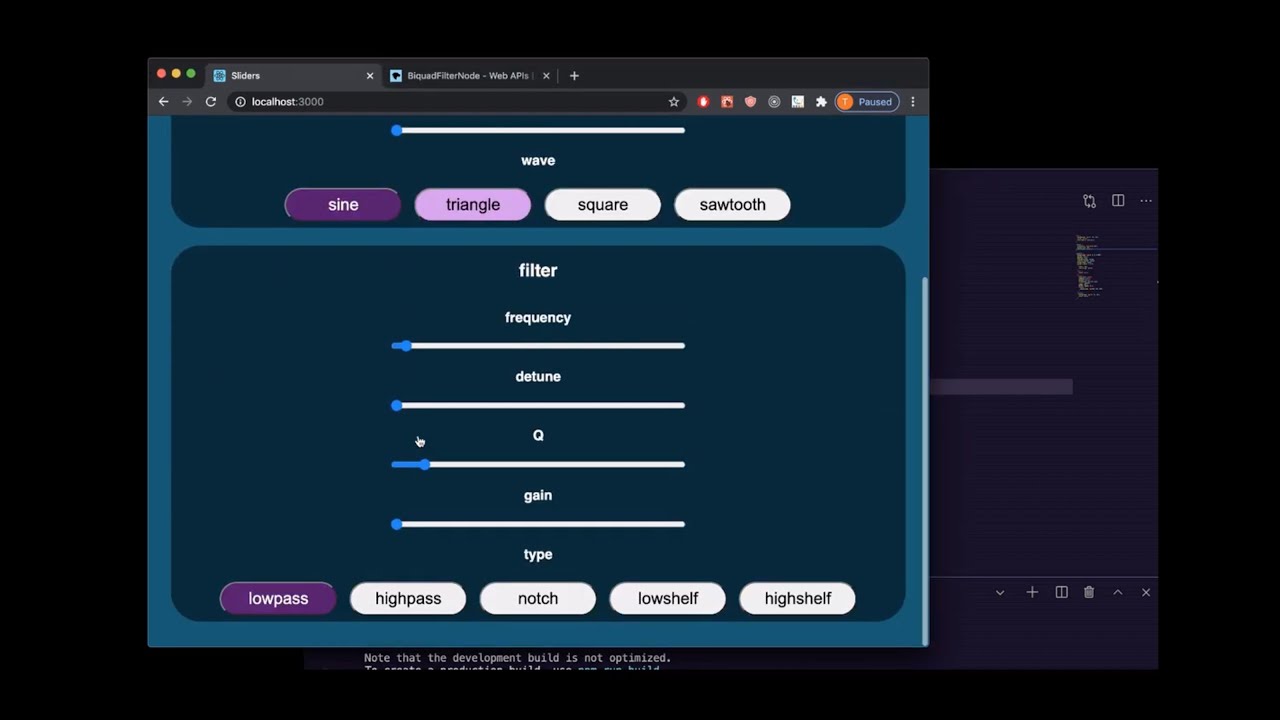
Task: Click the browser page vertical scrollbar
Action: [x=924, y=460]
